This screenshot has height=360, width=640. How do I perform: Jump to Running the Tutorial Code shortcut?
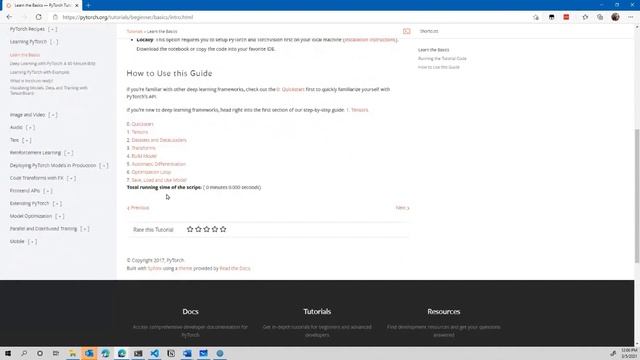tap(442, 58)
